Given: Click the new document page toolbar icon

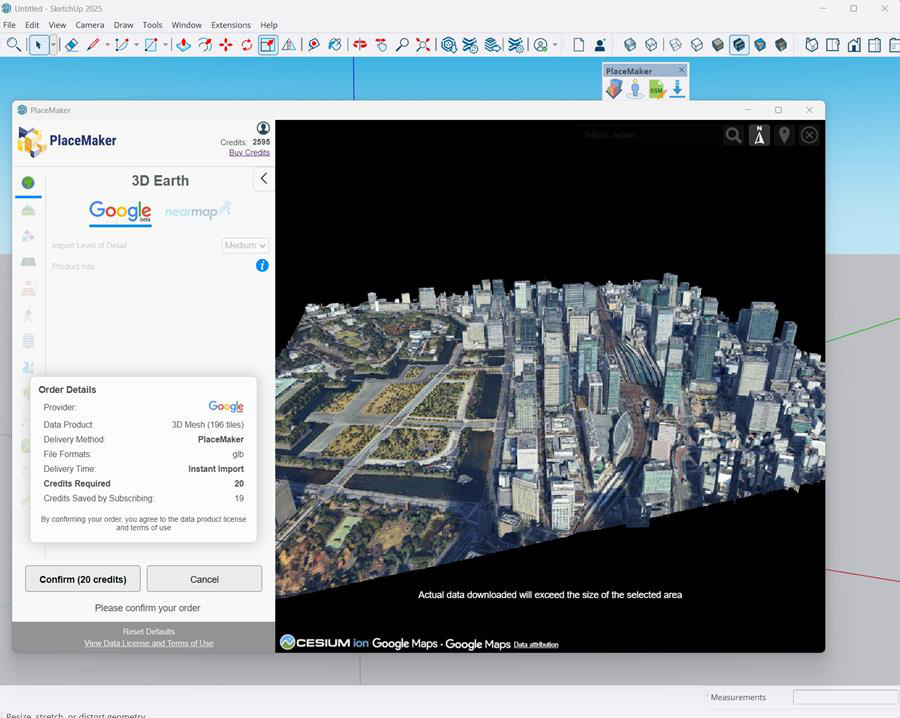Looking at the screenshot, I should pyautogui.click(x=579, y=45).
